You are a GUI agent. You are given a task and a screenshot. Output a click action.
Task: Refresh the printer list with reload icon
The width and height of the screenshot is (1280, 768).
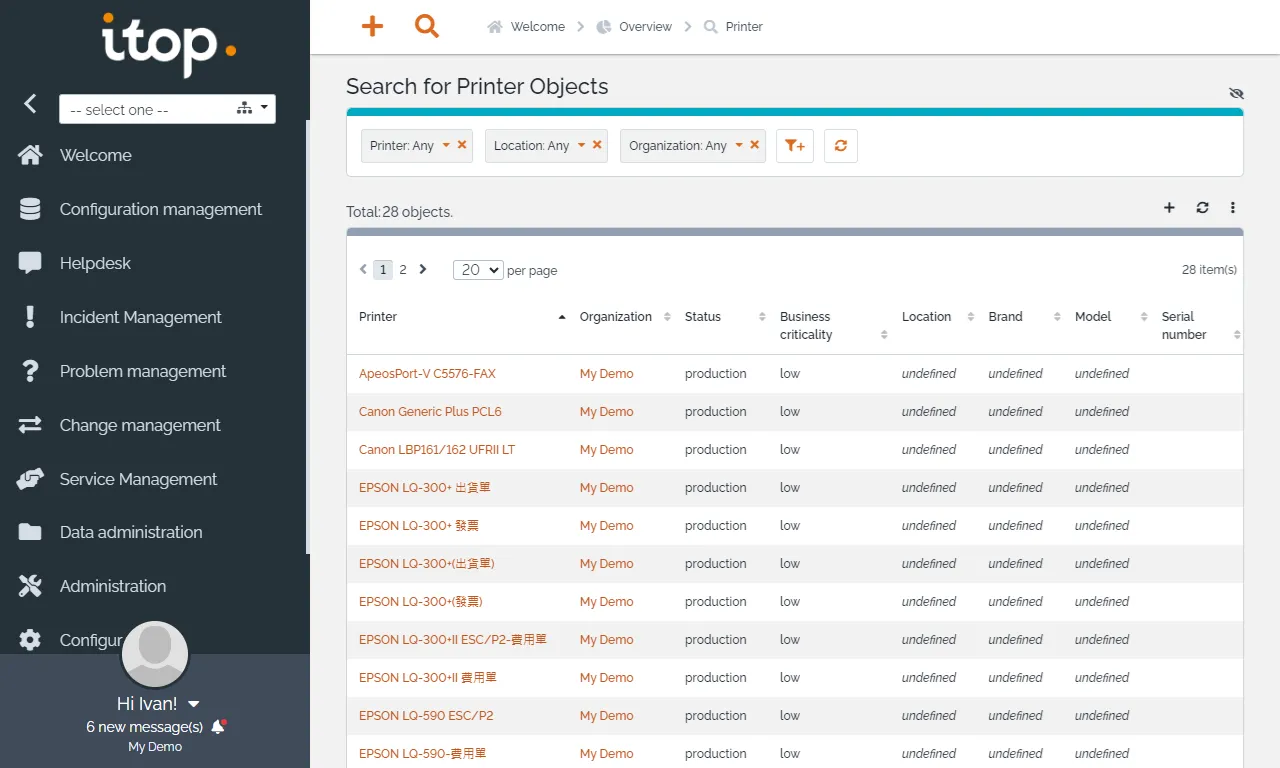tap(1202, 208)
